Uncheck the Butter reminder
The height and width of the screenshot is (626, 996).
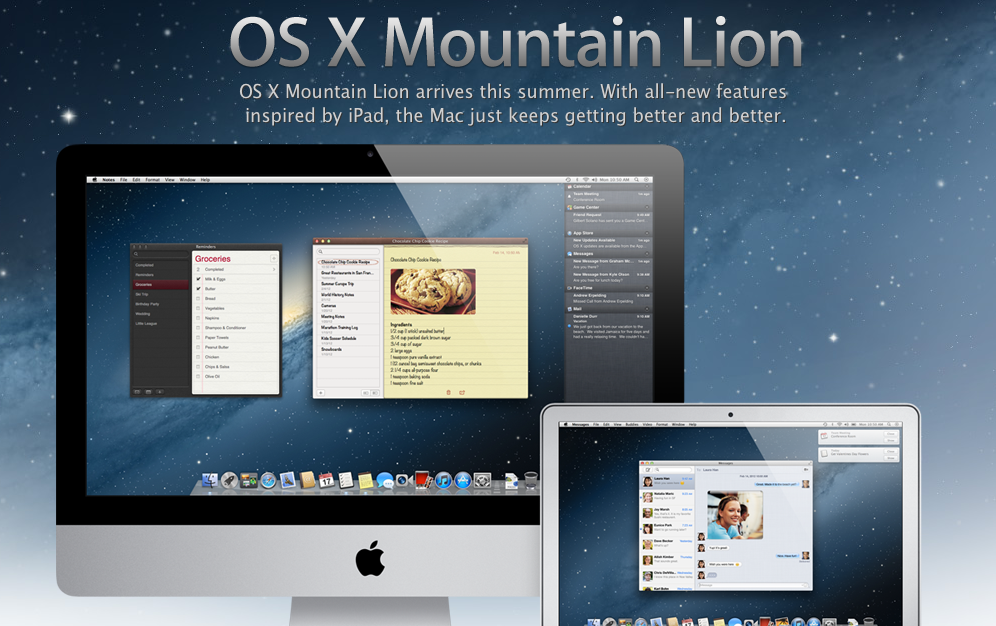coord(198,289)
